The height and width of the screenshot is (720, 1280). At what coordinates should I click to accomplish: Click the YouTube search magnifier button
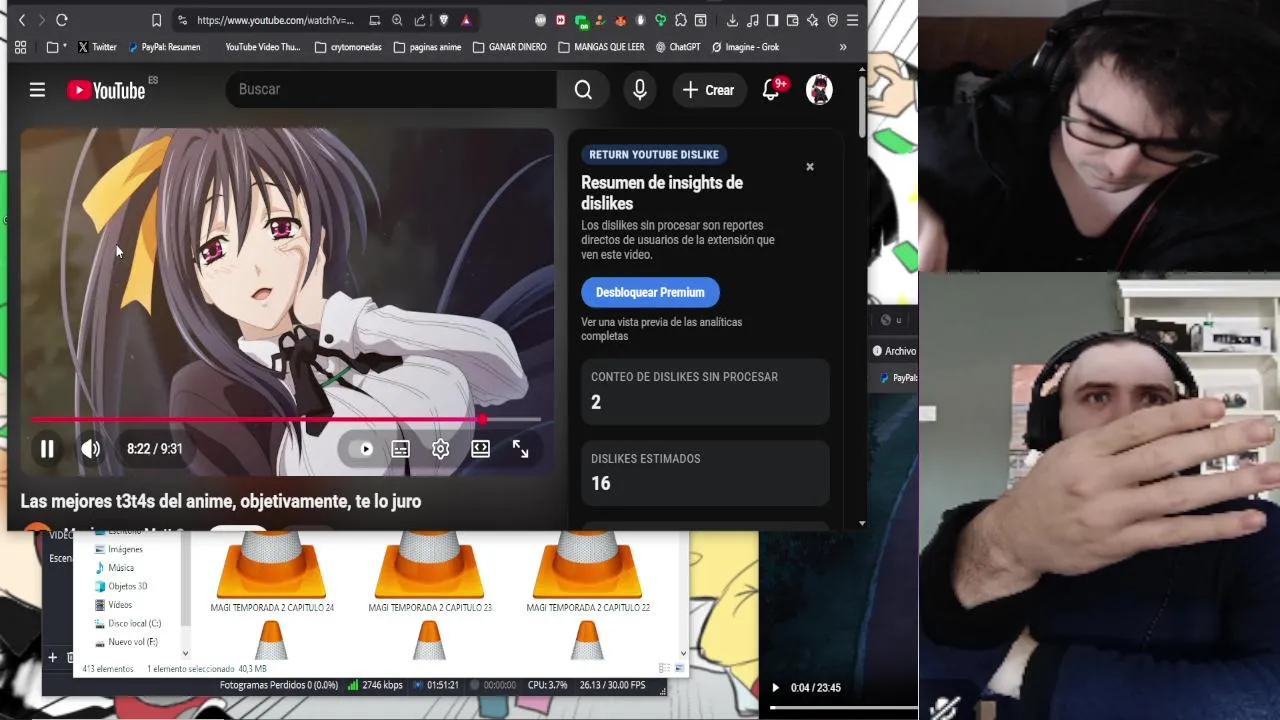(583, 90)
